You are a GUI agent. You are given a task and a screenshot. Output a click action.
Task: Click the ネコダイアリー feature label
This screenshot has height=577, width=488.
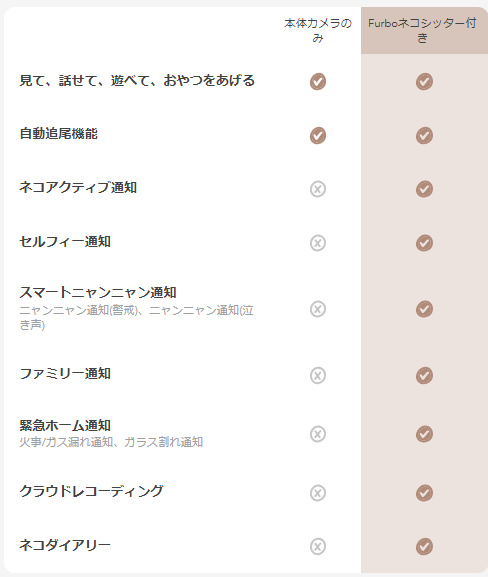point(65,545)
